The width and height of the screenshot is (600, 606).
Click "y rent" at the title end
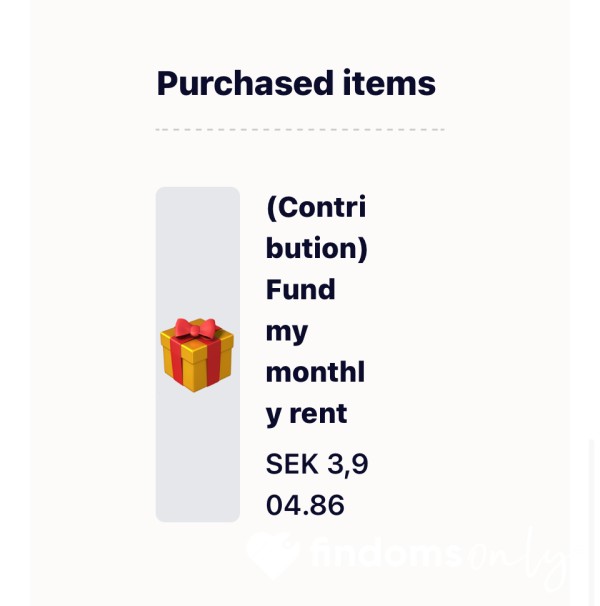pyautogui.click(x=307, y=415)
